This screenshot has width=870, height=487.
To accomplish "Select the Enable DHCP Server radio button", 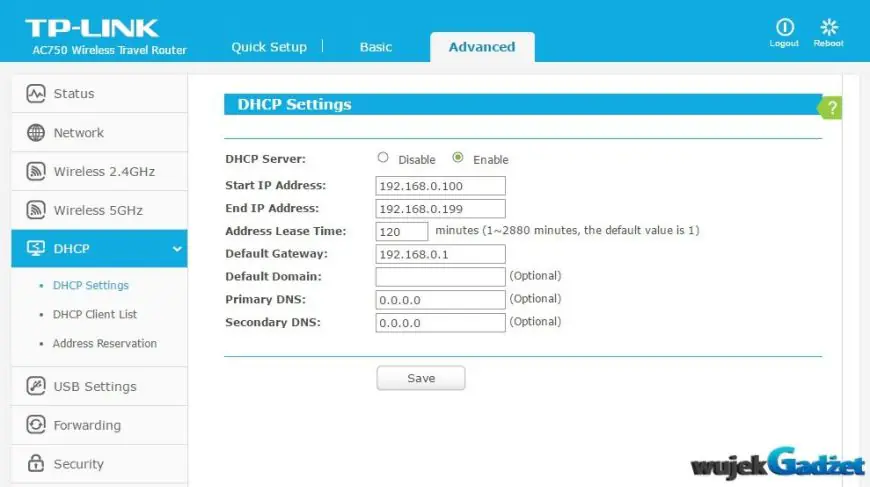I will [458, 158].
